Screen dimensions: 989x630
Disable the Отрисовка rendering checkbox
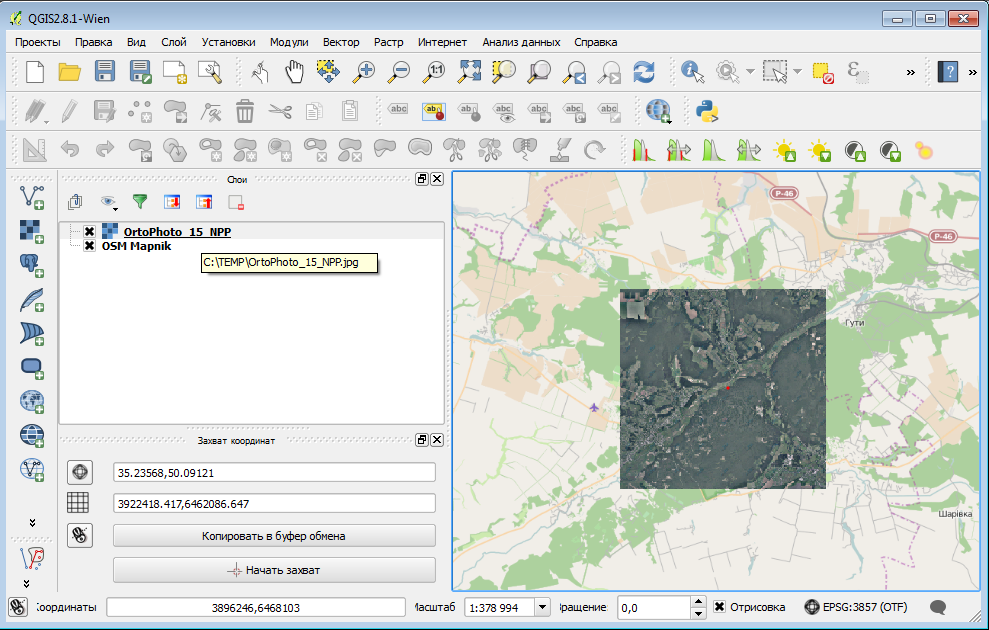click(719, 607)
